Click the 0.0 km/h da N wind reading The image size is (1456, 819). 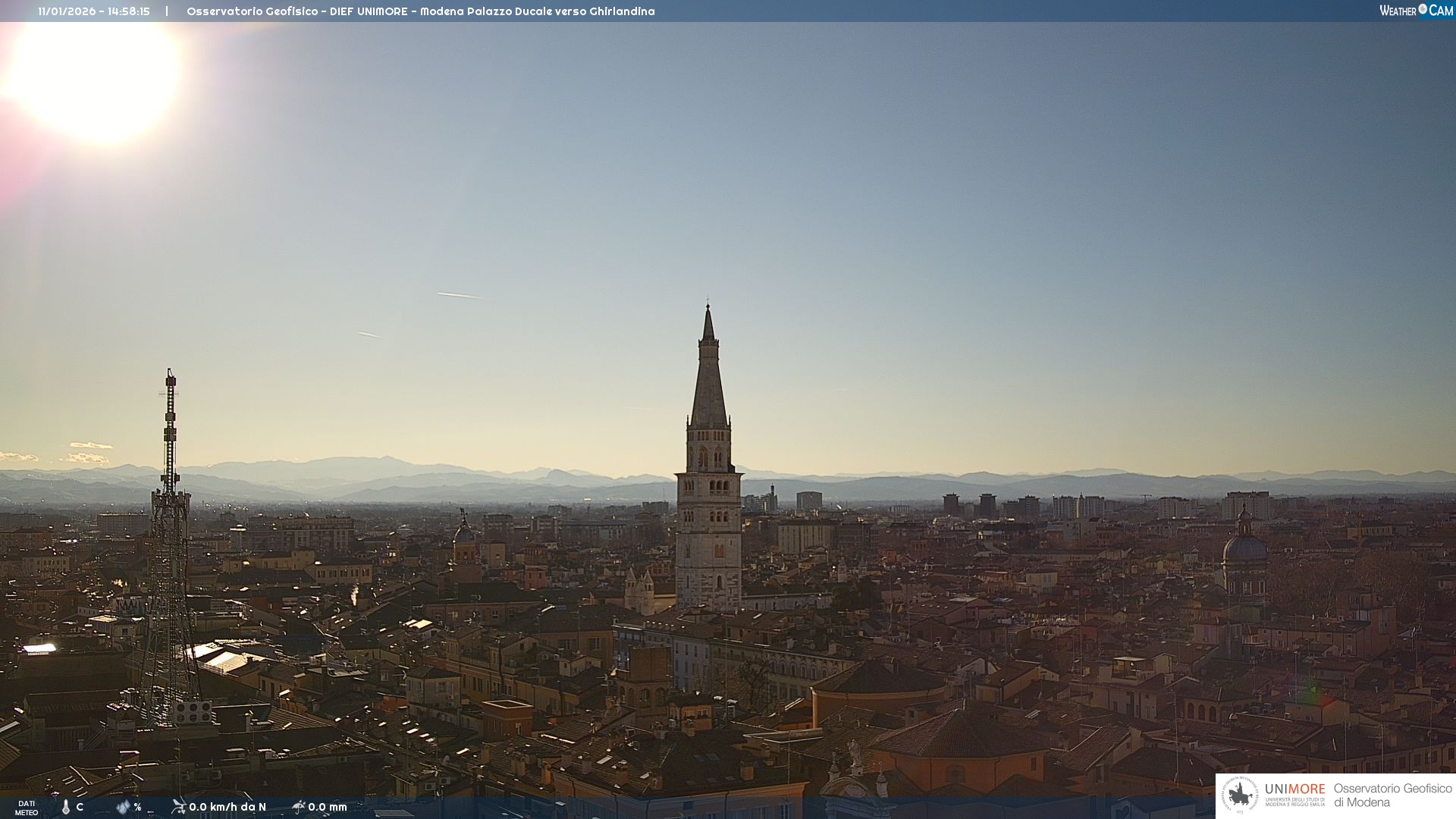click(x=227, y=807)
